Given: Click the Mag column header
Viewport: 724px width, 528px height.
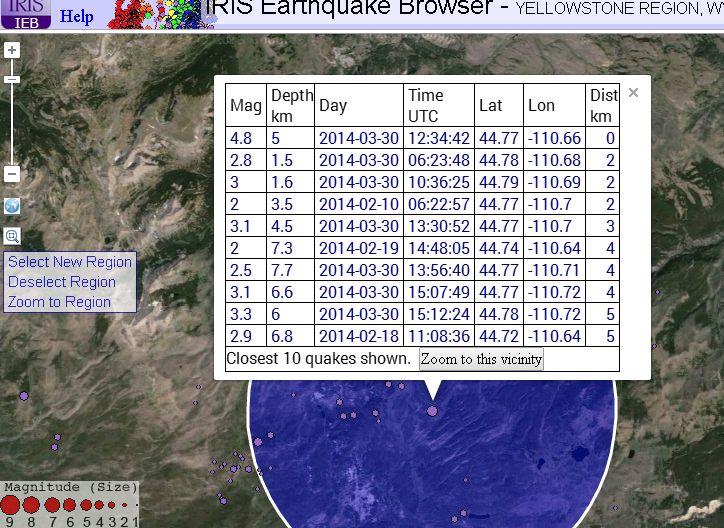Looking at the screenshot, I should pyautogui.click(x=246, y=105).
